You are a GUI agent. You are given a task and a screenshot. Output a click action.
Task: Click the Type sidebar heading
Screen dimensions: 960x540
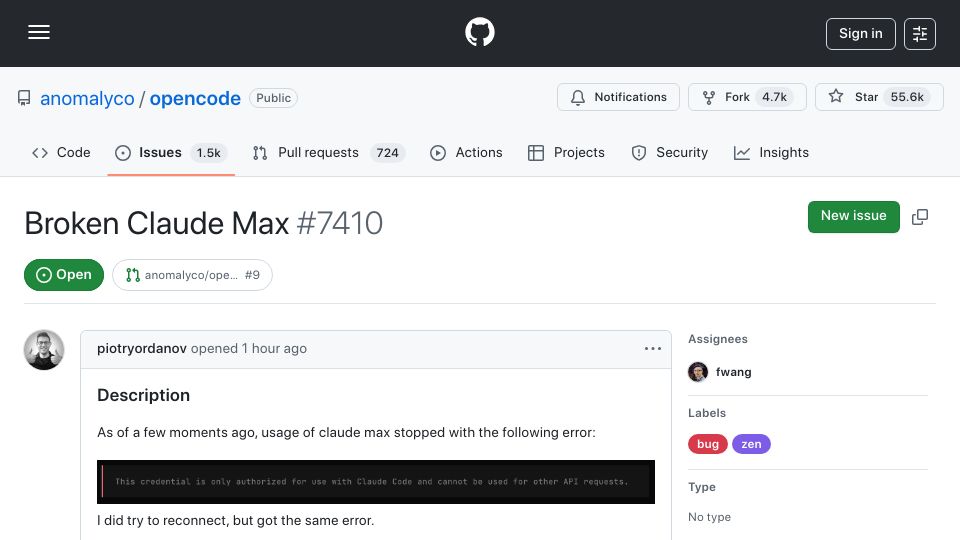(x=702, y=487)
